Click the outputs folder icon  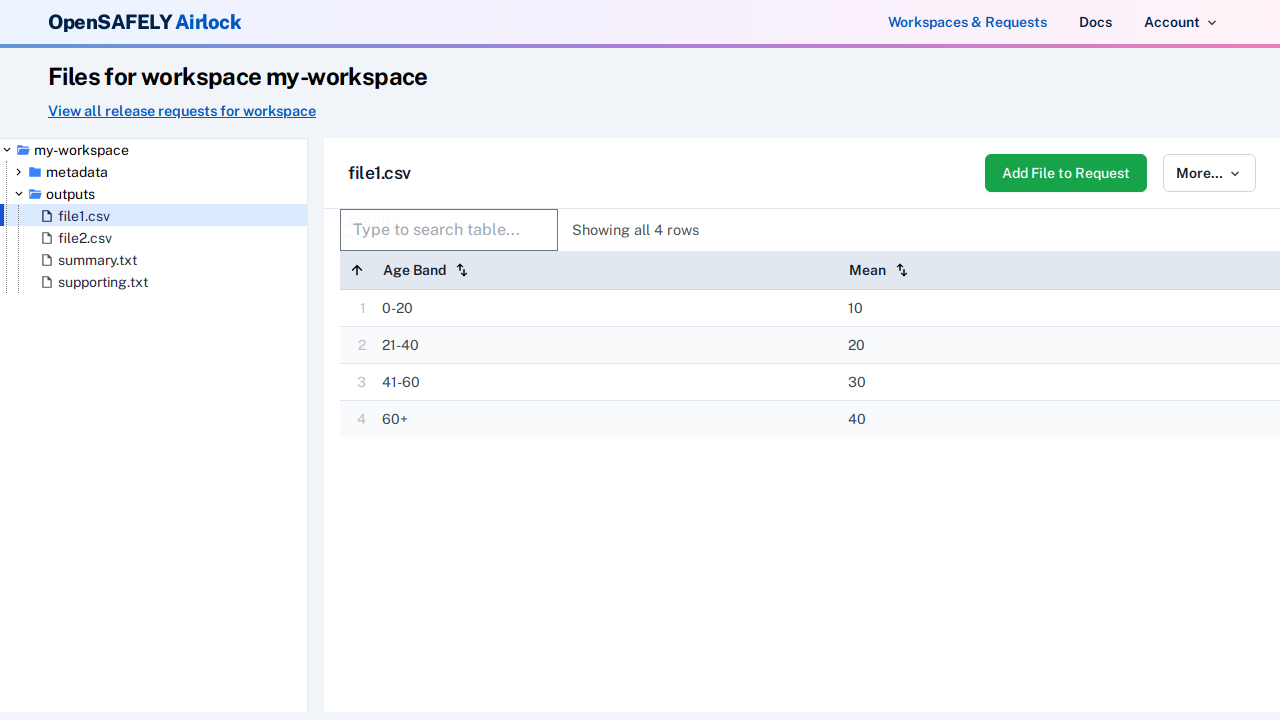[x=35, y=194]
